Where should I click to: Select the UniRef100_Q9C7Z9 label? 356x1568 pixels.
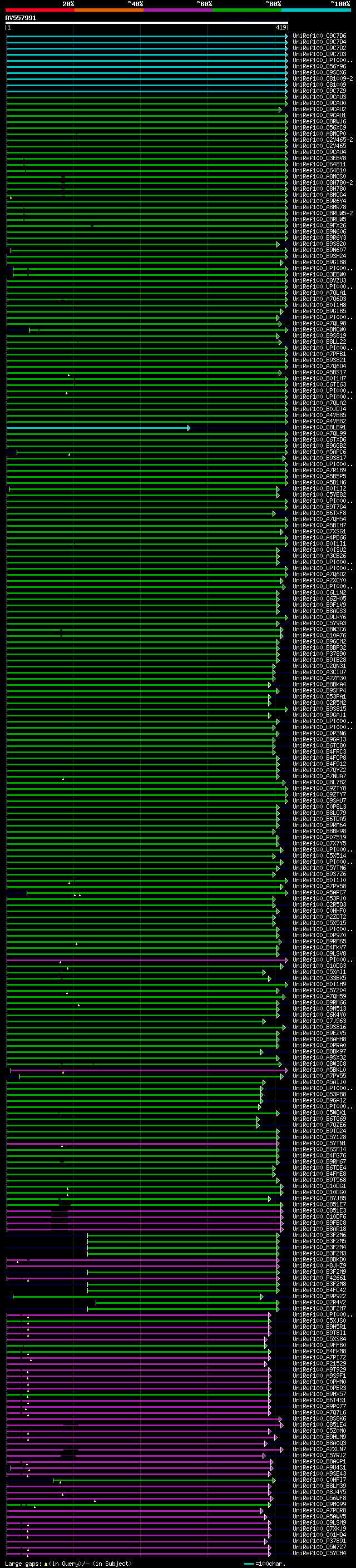click(x=319, y=91)
